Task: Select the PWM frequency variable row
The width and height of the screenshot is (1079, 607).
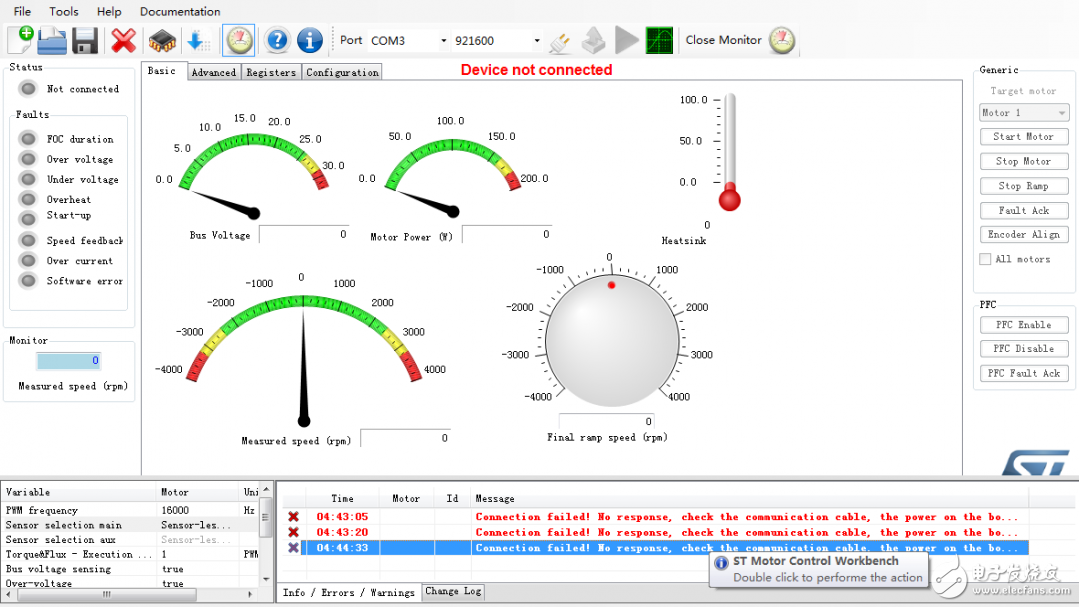Action: [131, 510]
